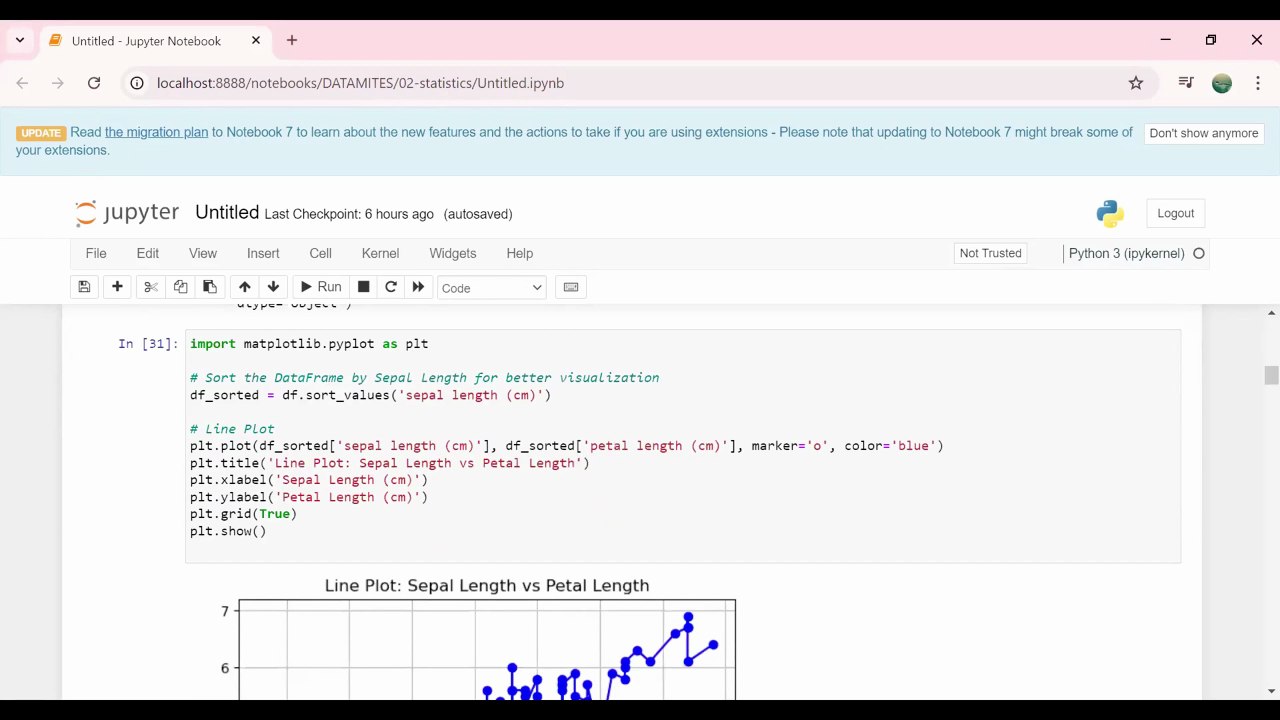This screenshot has width=1280, height=720.
Task: Click the browser address bar URL
Action: click(x=360, y=83)
